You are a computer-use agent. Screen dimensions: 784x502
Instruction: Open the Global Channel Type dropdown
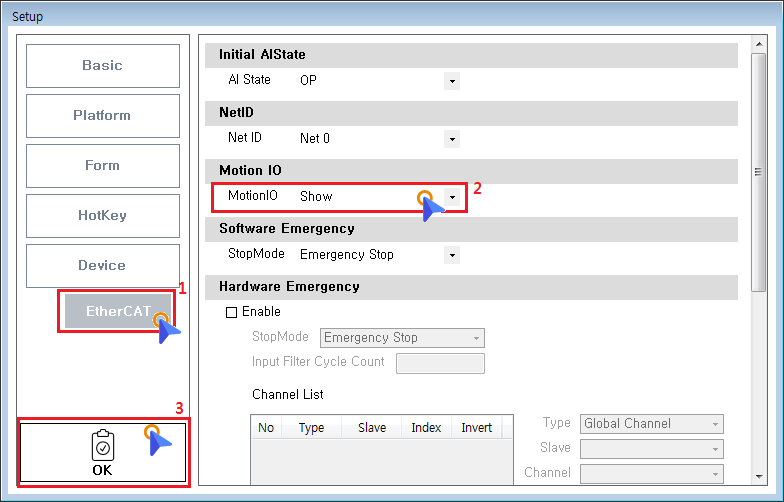tap(652, 424)
